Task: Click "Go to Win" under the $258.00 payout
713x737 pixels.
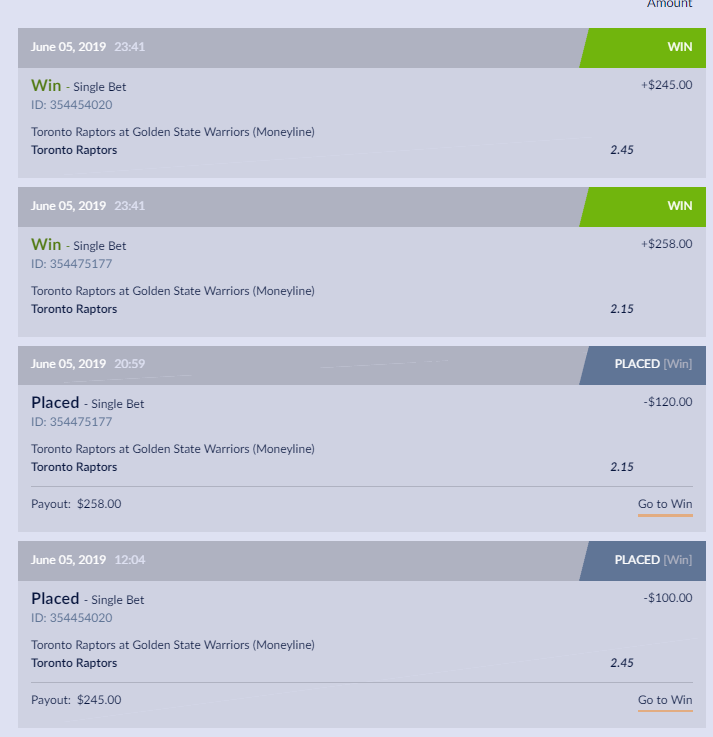Action: coord(665,504)
